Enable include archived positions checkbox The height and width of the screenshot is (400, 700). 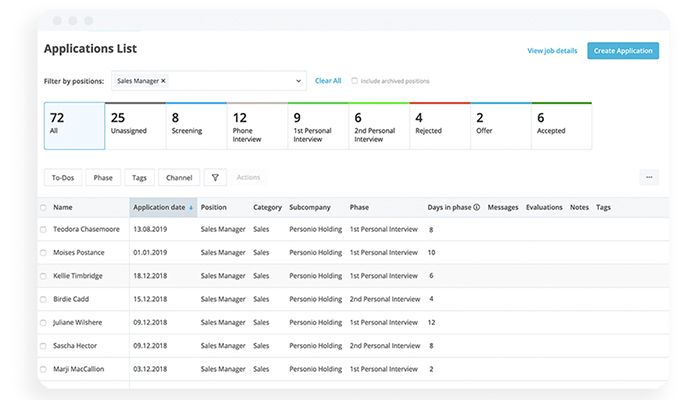click(354, 81)
